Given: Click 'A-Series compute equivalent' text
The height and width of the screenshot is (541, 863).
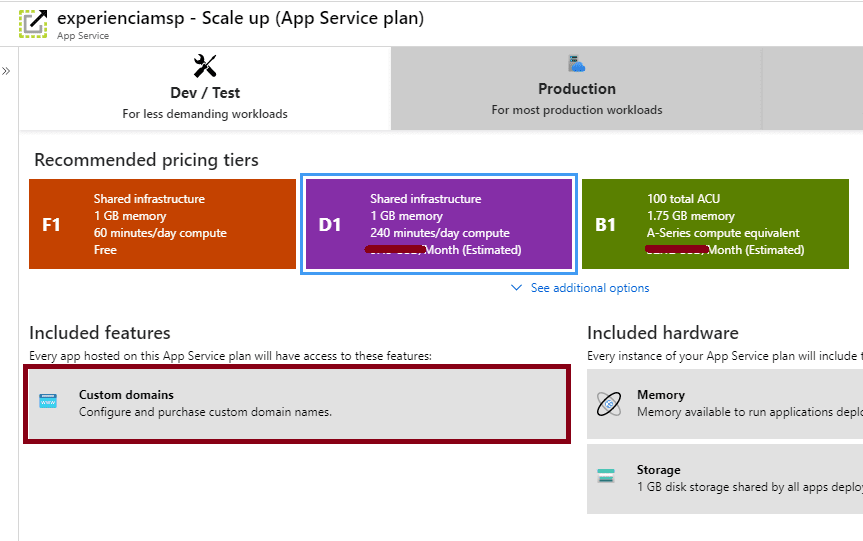Looking at the screenshot, I should point(723,233).
